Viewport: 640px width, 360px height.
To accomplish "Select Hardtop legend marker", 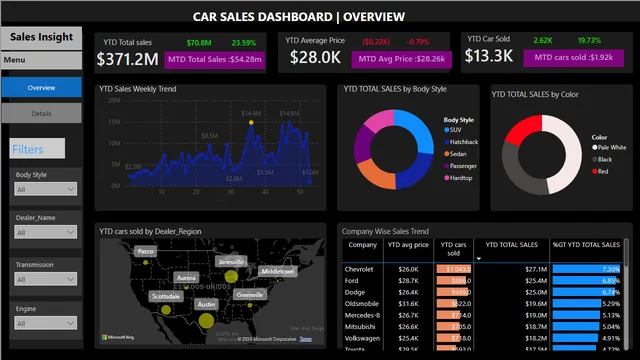I will pyautogui.click(x=447, y=178).
